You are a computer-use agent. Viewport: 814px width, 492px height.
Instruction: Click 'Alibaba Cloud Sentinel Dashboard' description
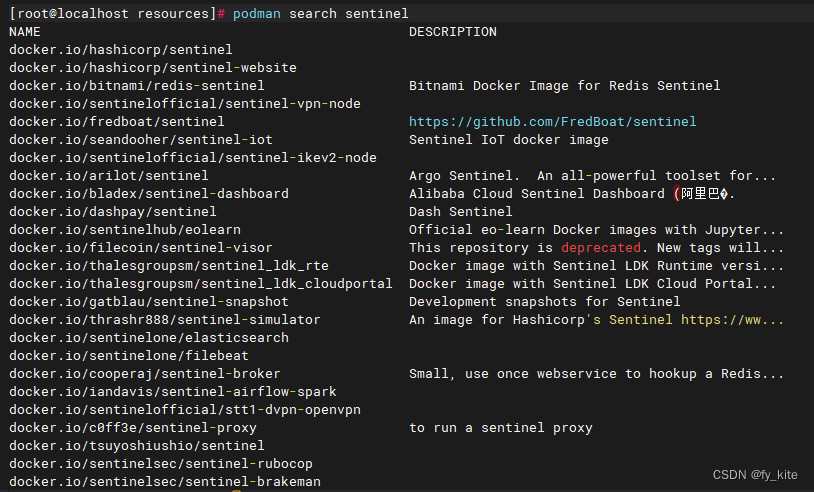[572, 194]
